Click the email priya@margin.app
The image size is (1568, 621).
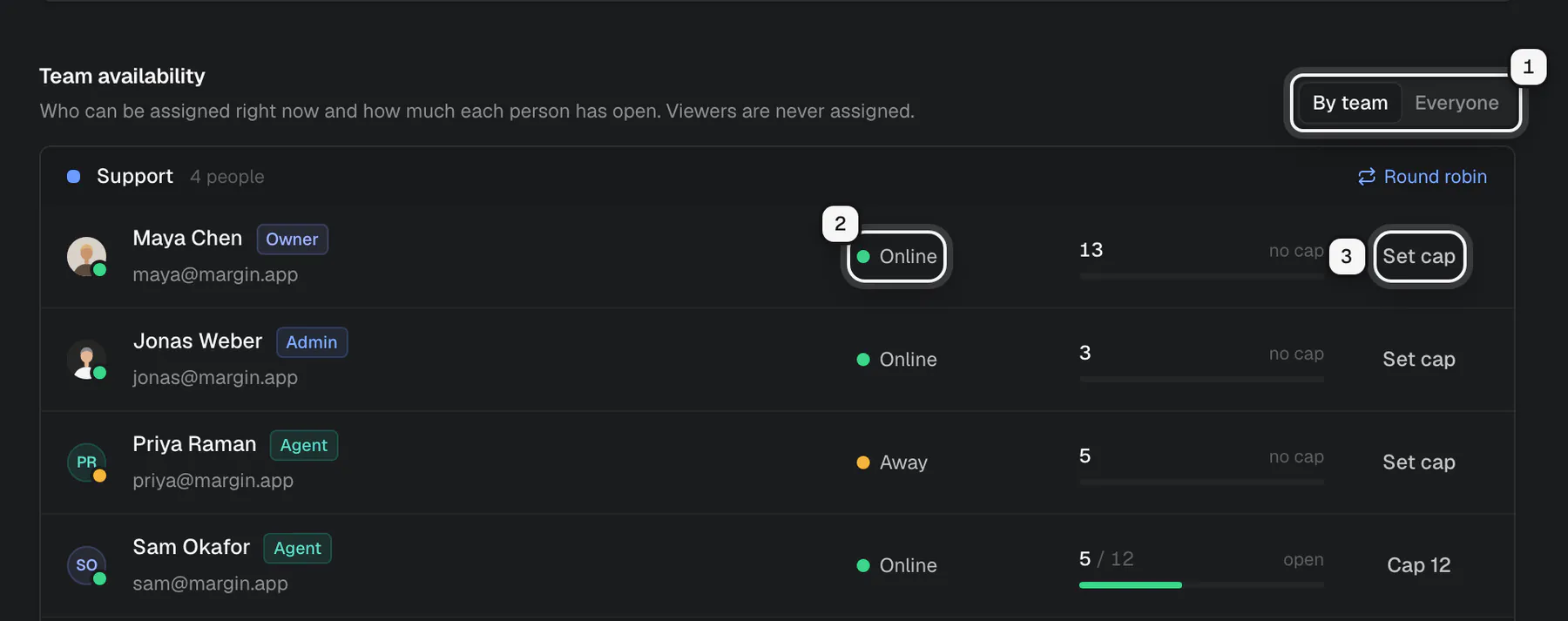tap(213, 480)
